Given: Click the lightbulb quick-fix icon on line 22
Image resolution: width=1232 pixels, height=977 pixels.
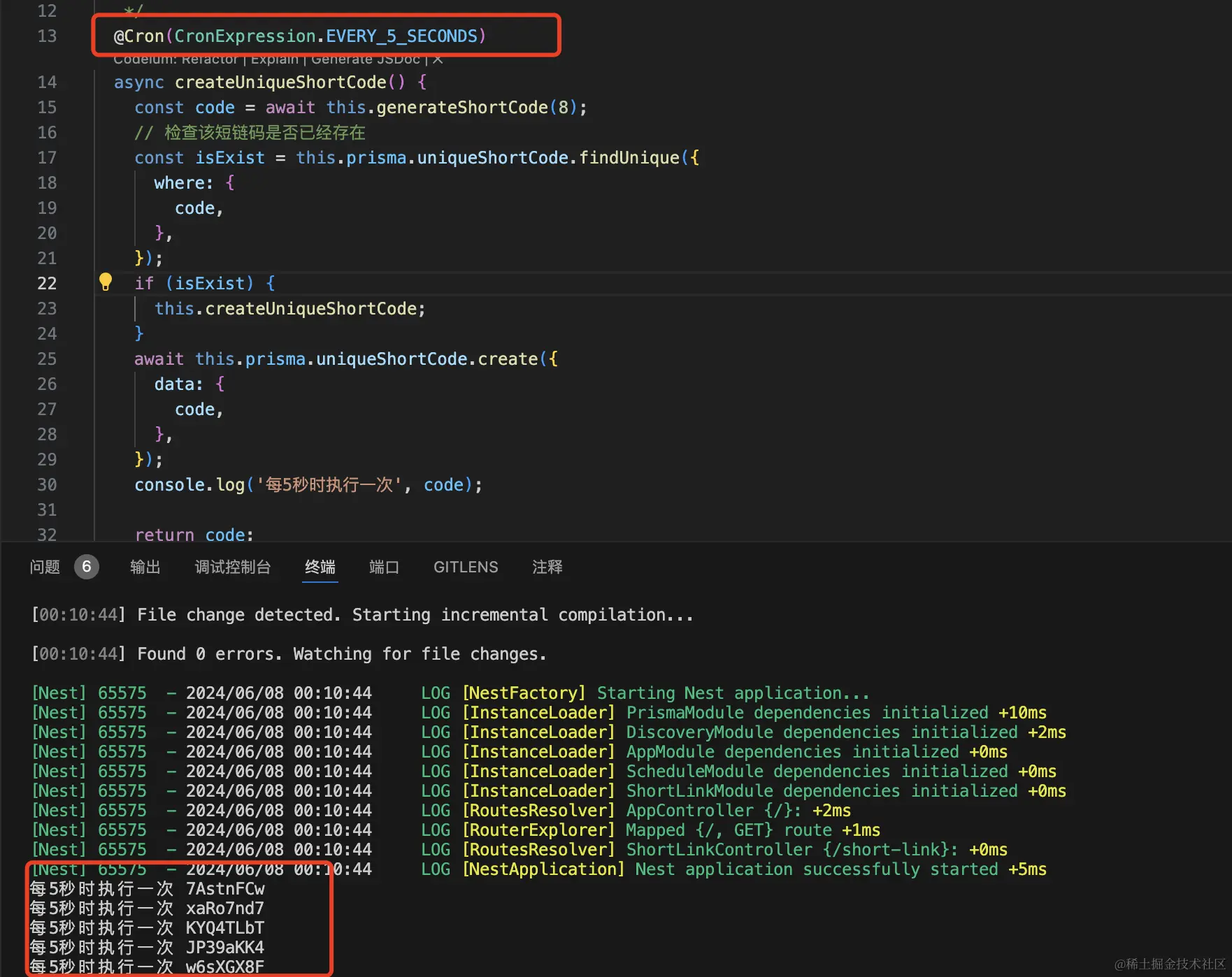Looking at the screenshot, I should pyautogui.click(x=106, y=282).
